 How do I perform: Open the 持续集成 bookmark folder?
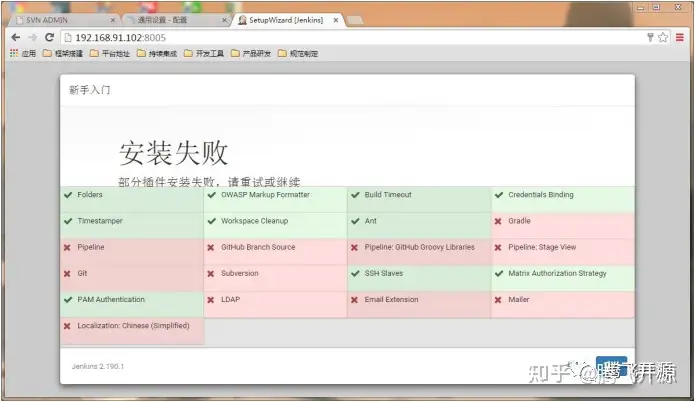pyautogui.click(x=157, y=54)
